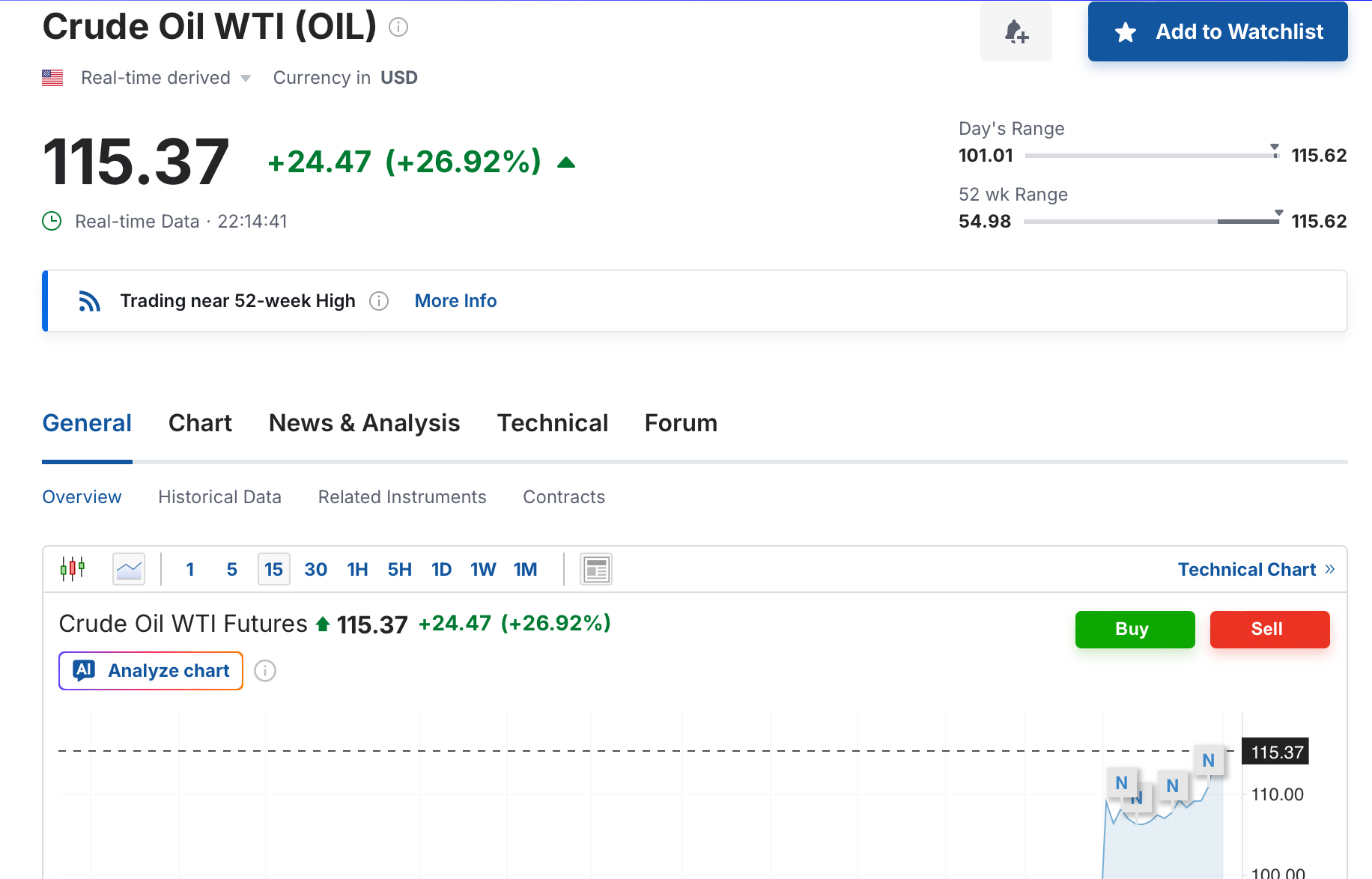1372x879 pixels.
Task: Click the More Info link
Action: (x=455, y=301)
